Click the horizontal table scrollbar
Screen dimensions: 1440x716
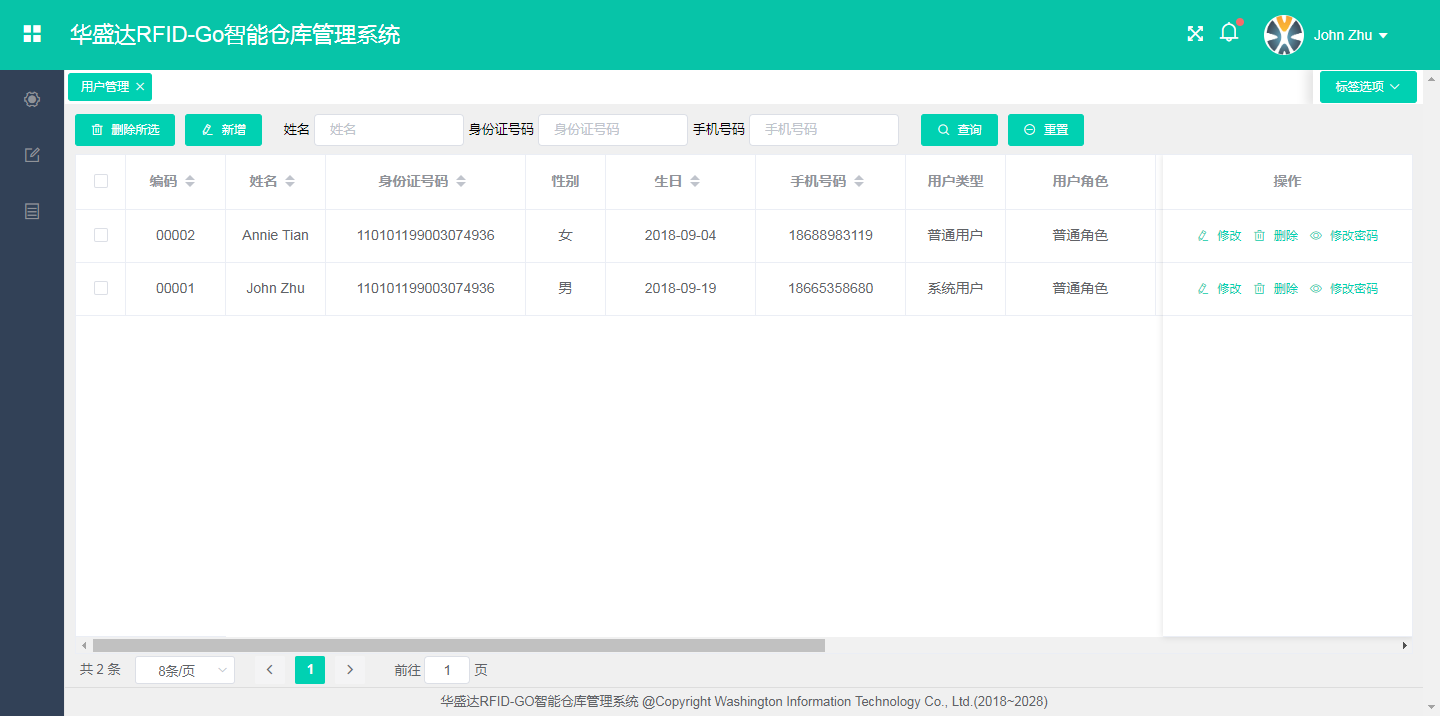point(458,646)
